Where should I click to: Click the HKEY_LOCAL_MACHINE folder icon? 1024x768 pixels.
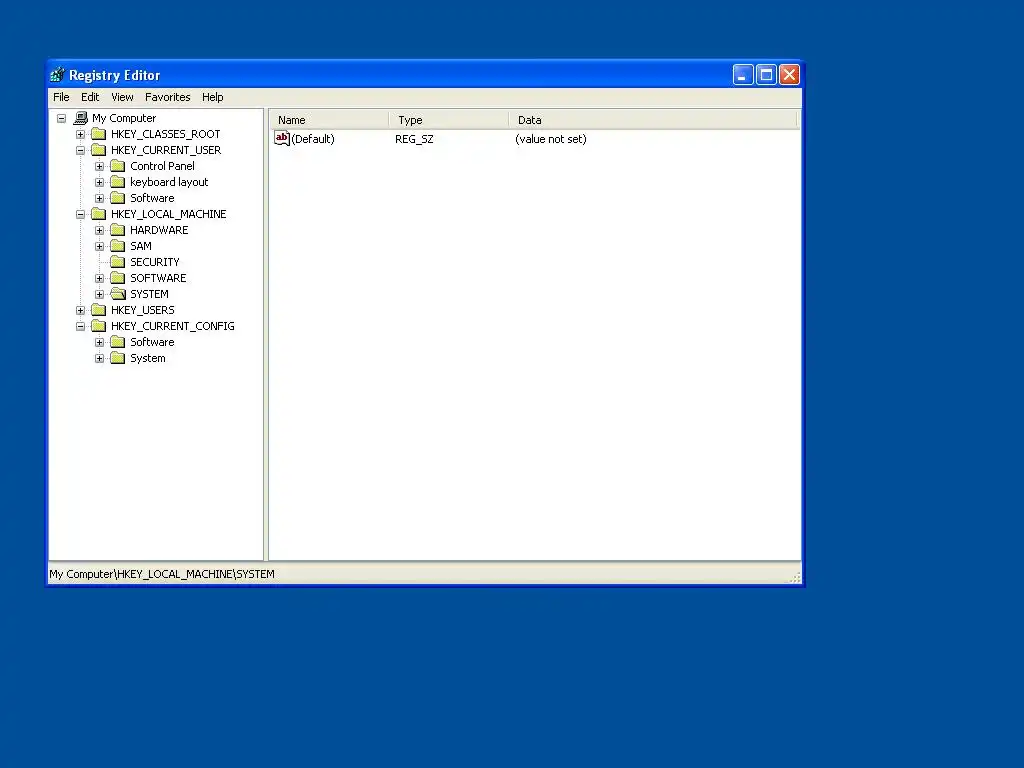(99, 214)
